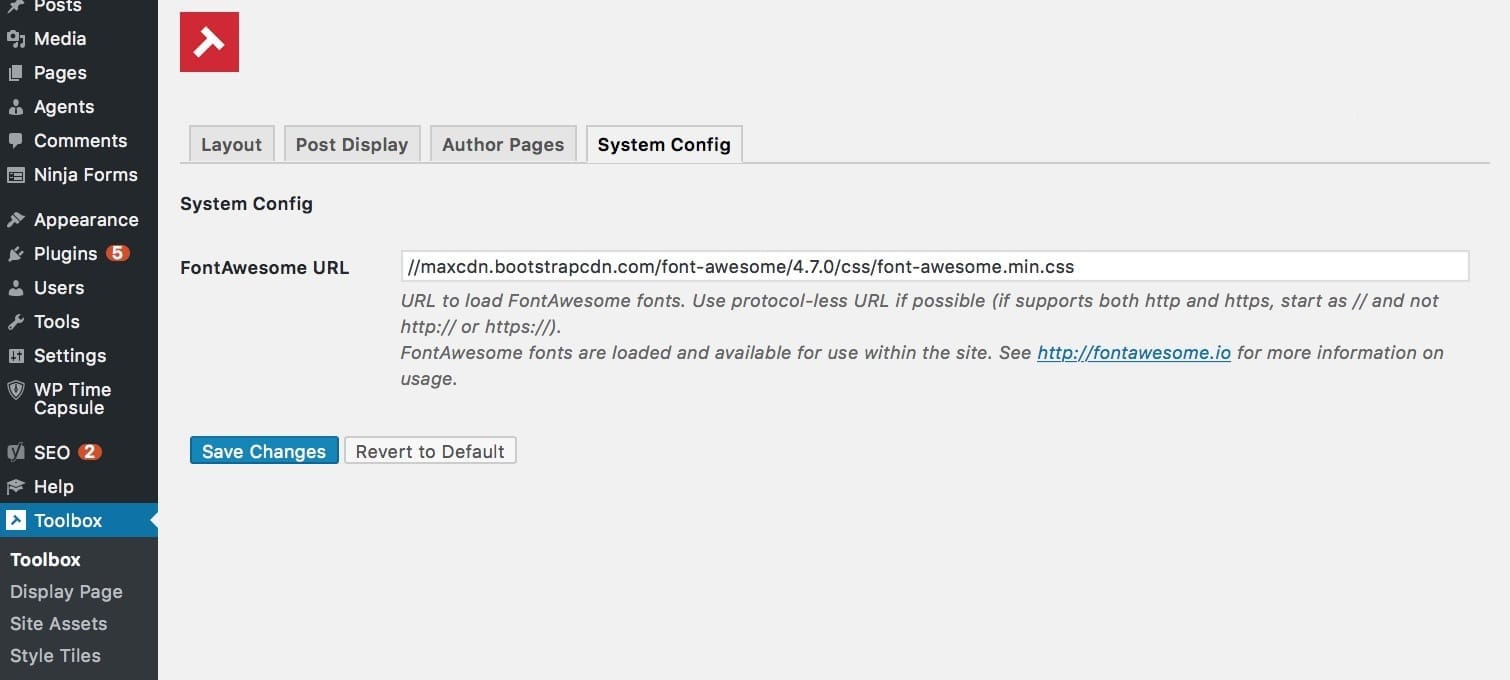Click the WP Time Capsule shield icon
This screenshot has width=1510, height=680.
coord(16,390)
